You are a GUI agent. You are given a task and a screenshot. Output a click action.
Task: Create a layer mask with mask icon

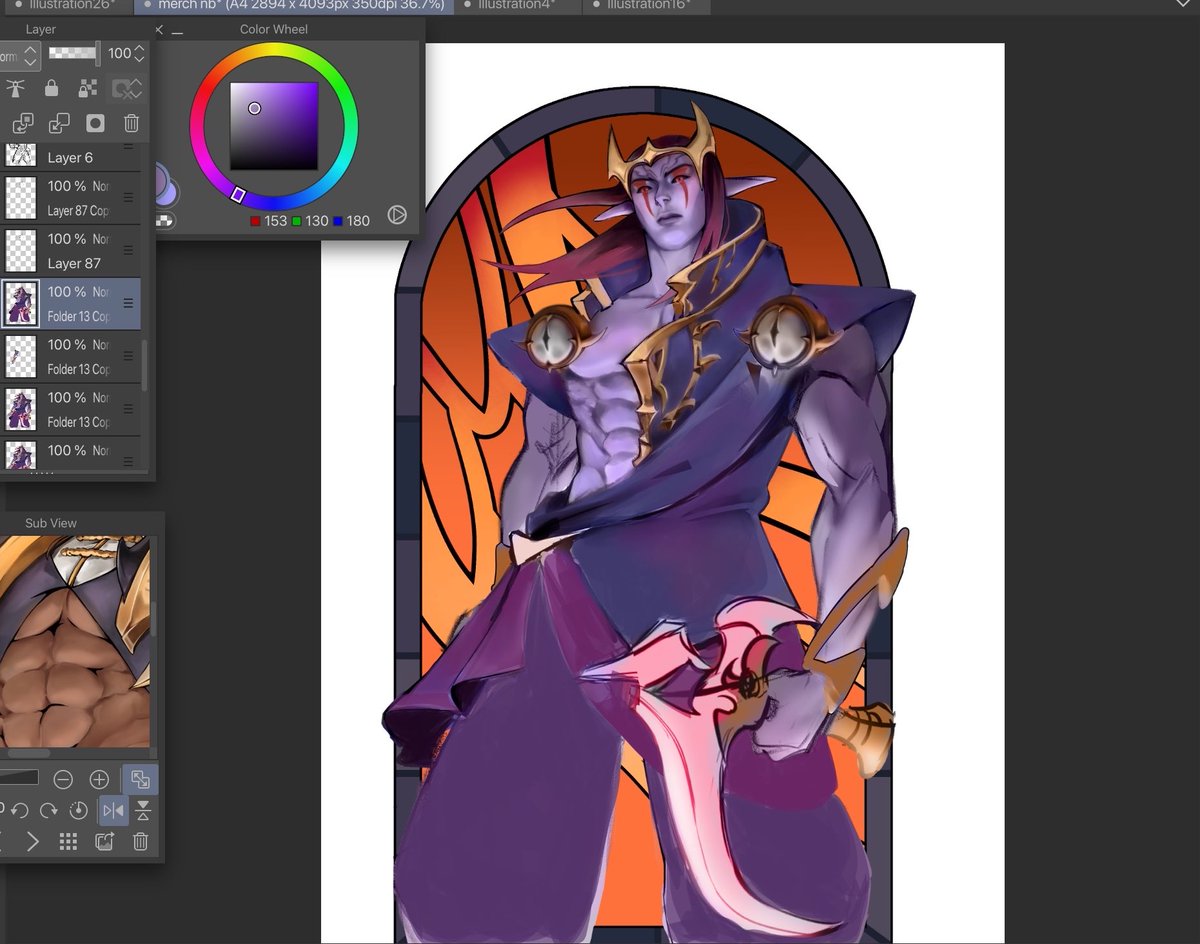[x=95, y=123]
